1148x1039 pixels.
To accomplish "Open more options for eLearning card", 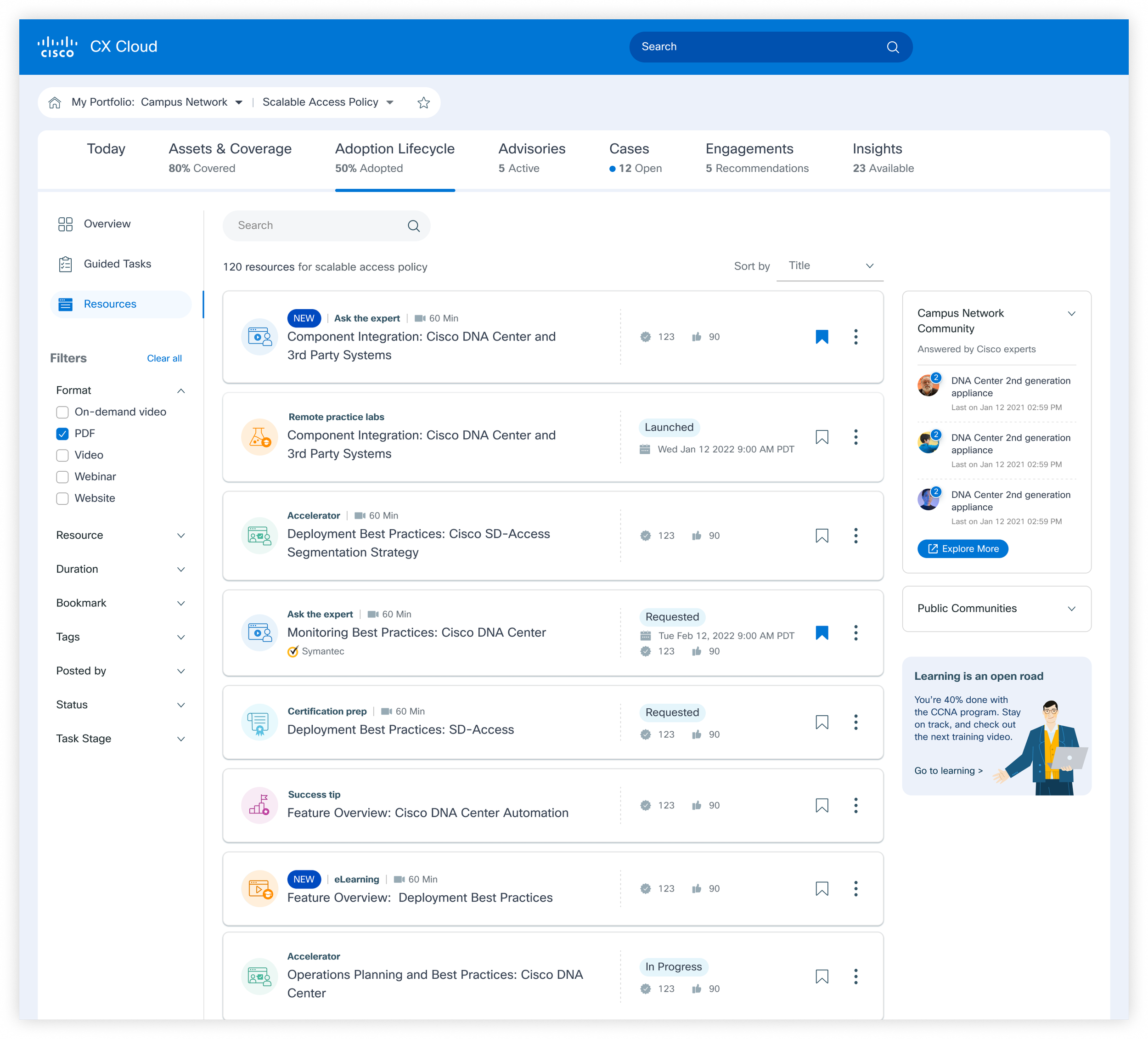I will pos(855,889).
